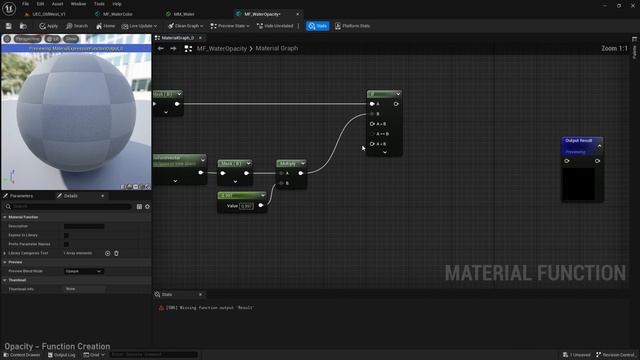Open the Edit menu
640x360 pixels.
coord(40,4)
